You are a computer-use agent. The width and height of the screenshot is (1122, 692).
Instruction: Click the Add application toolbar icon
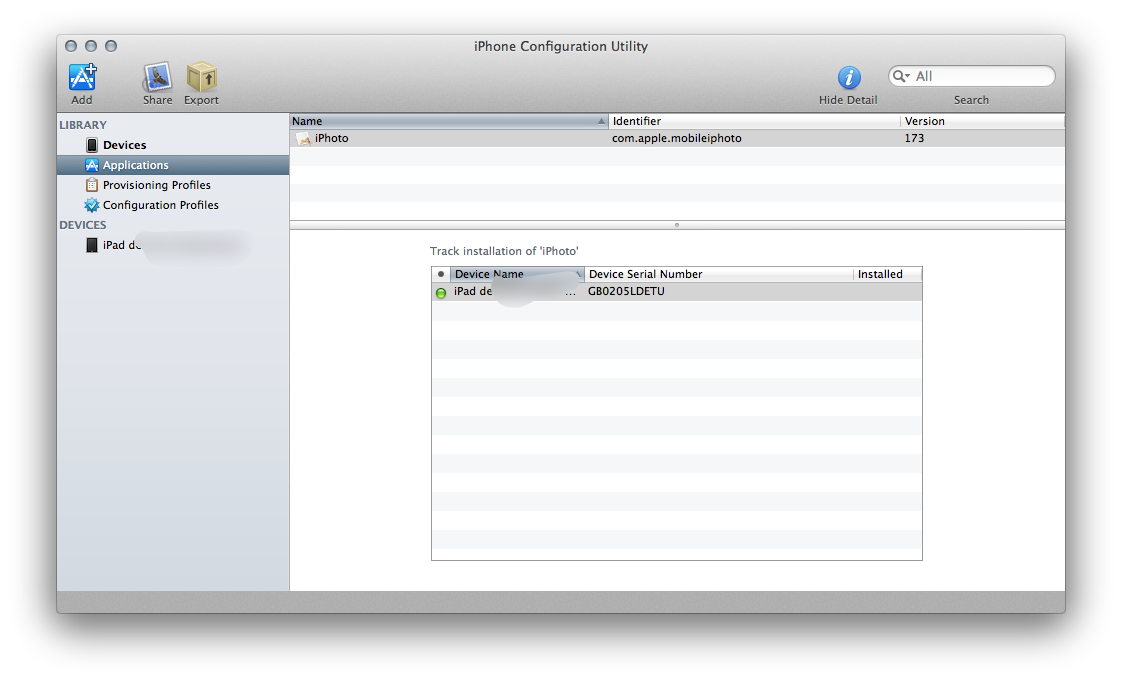(82, 77)
